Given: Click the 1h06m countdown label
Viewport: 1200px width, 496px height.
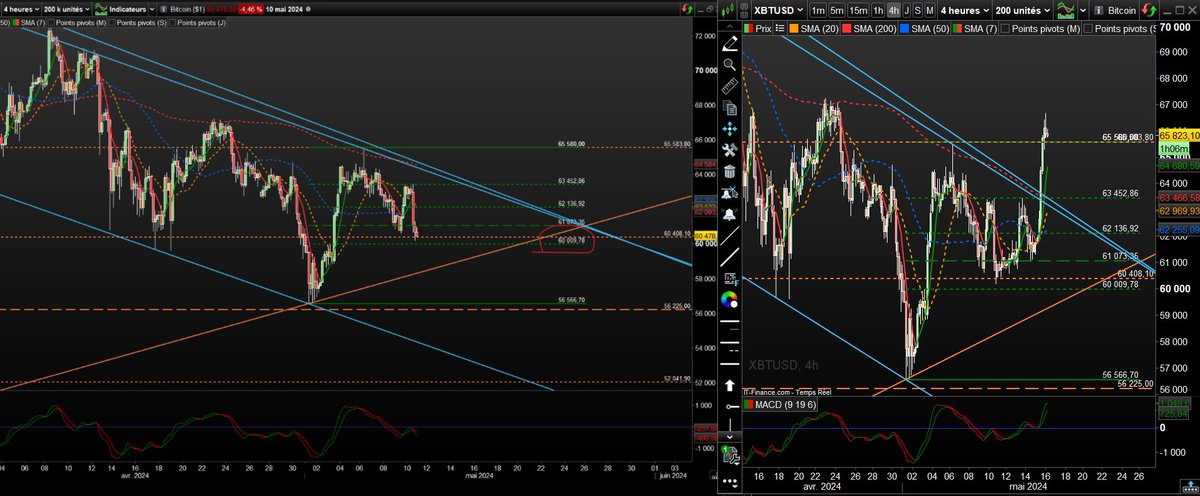Looking at the screenshot, I should [1172, 146].
